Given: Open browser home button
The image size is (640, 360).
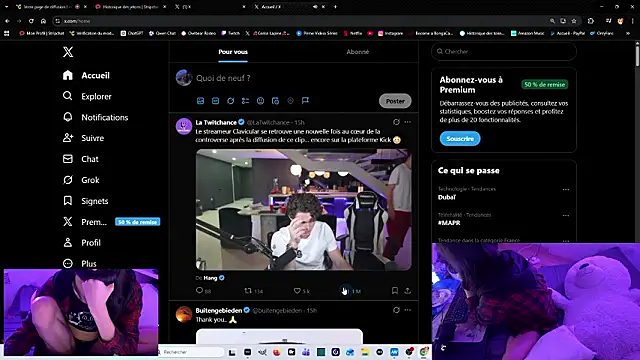Looking at the screenshot, I should coord(43,21).
